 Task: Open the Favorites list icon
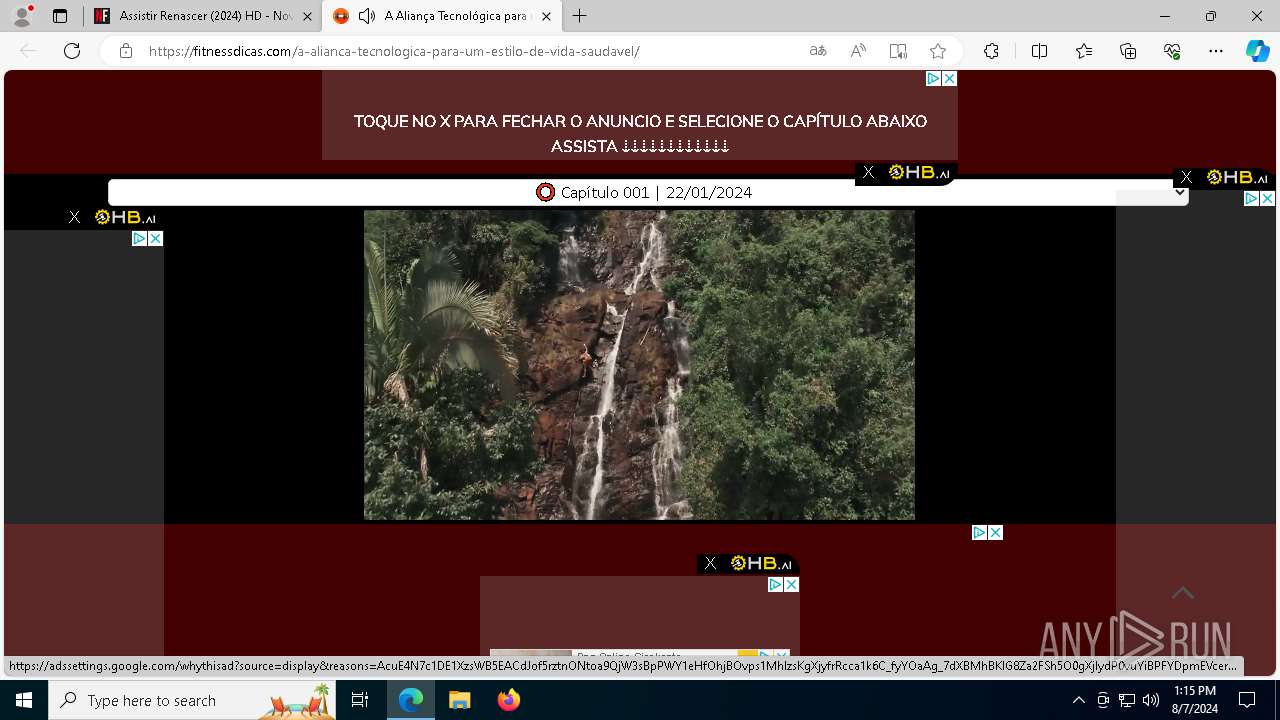[1084, 51]
